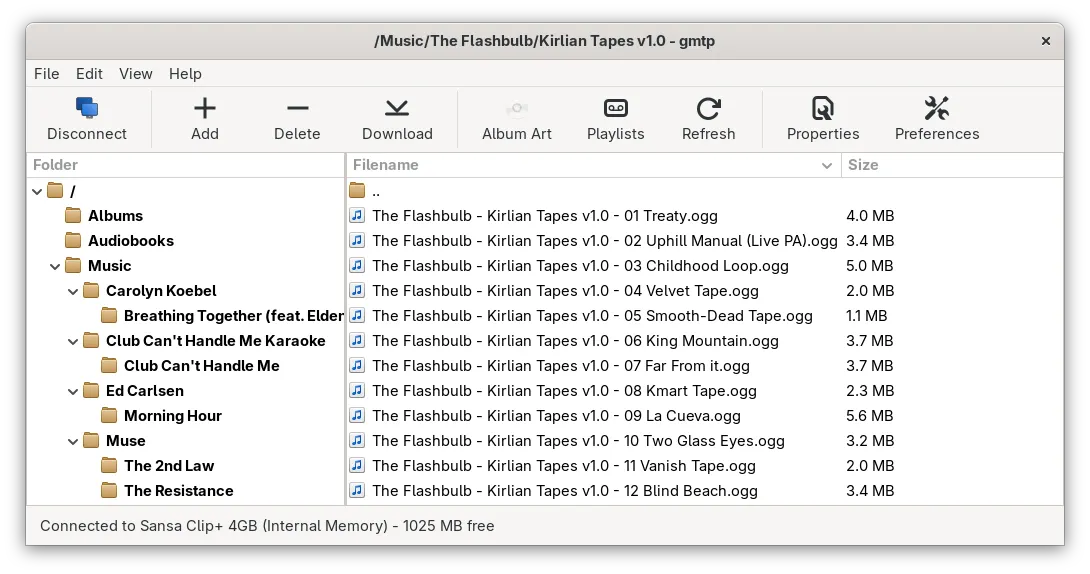Click the parent directory '..' folder icon
Screen dimensions: 1090x574
click(x=357, y=190)
